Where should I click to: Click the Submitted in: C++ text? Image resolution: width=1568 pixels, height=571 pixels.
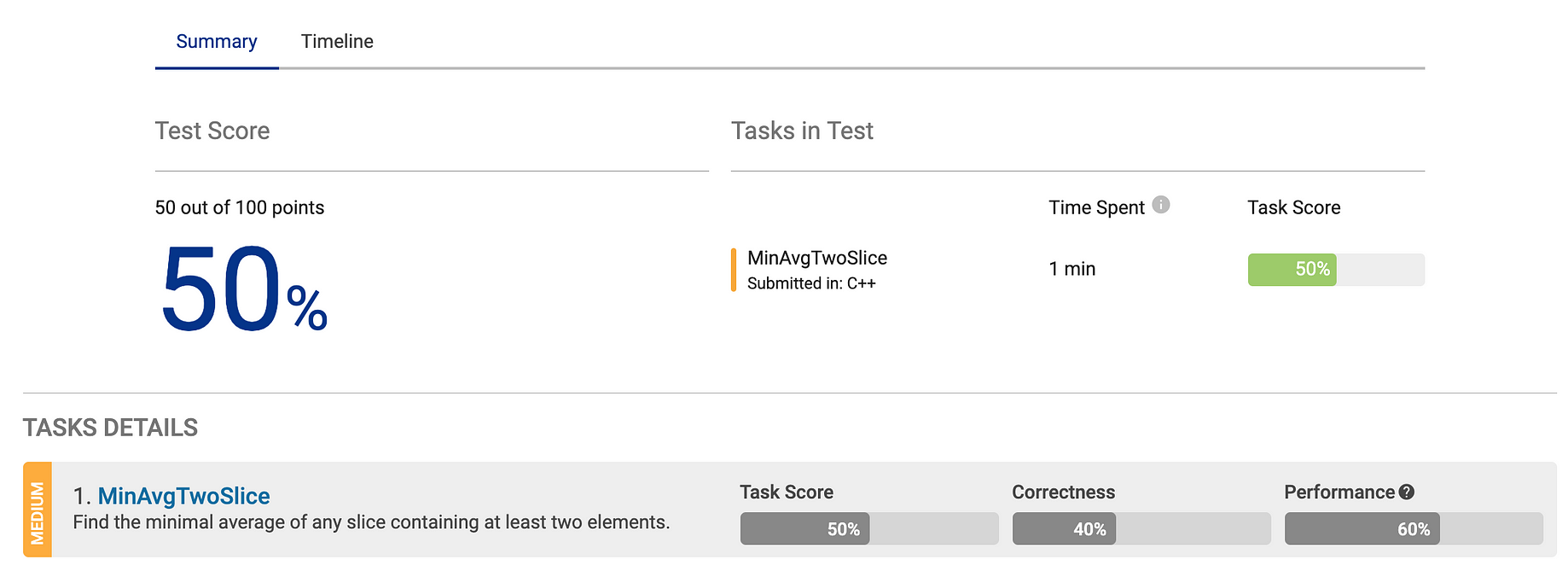pos(811,283)
